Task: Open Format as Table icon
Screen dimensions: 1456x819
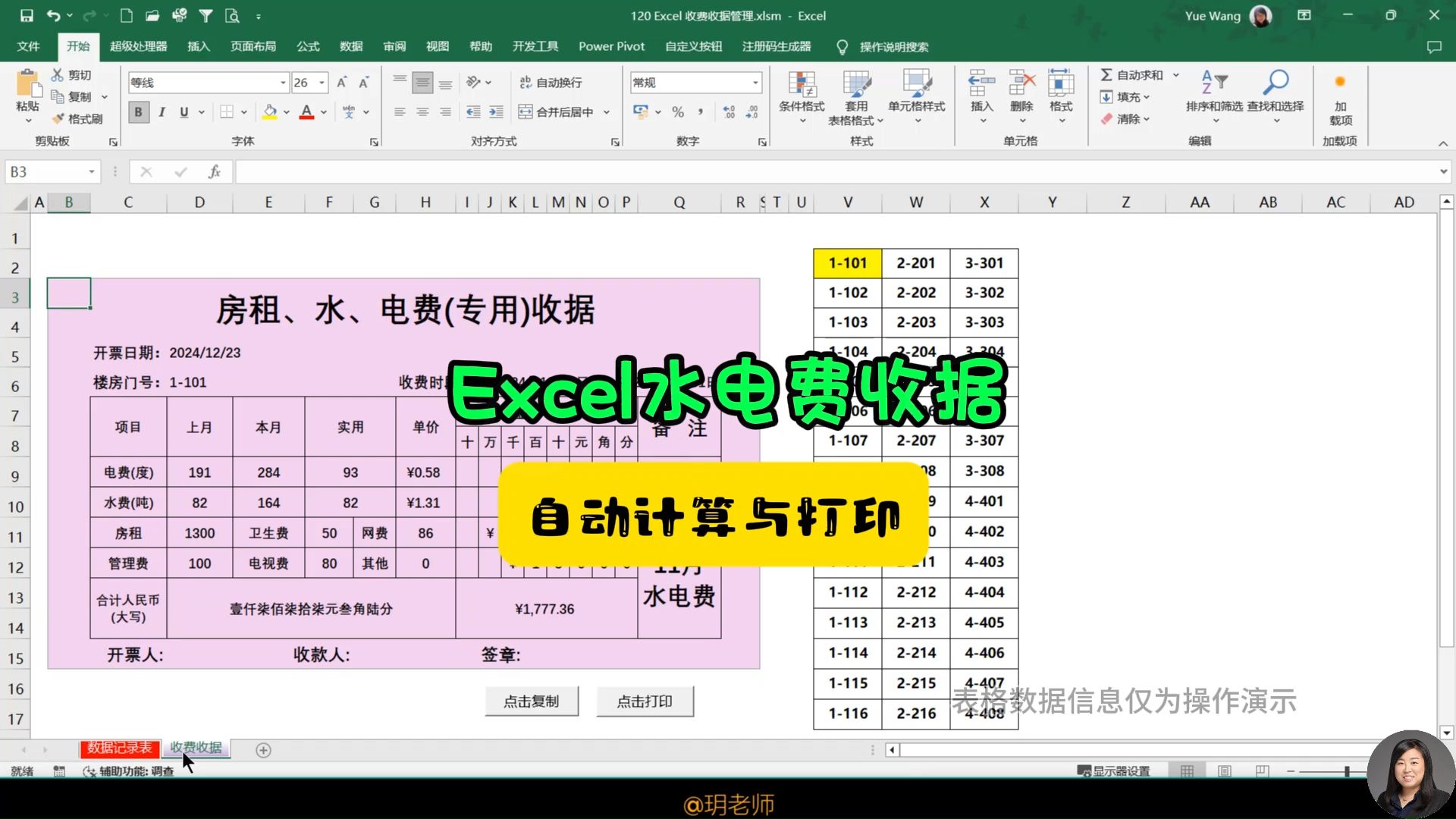Action: point(856,85)
